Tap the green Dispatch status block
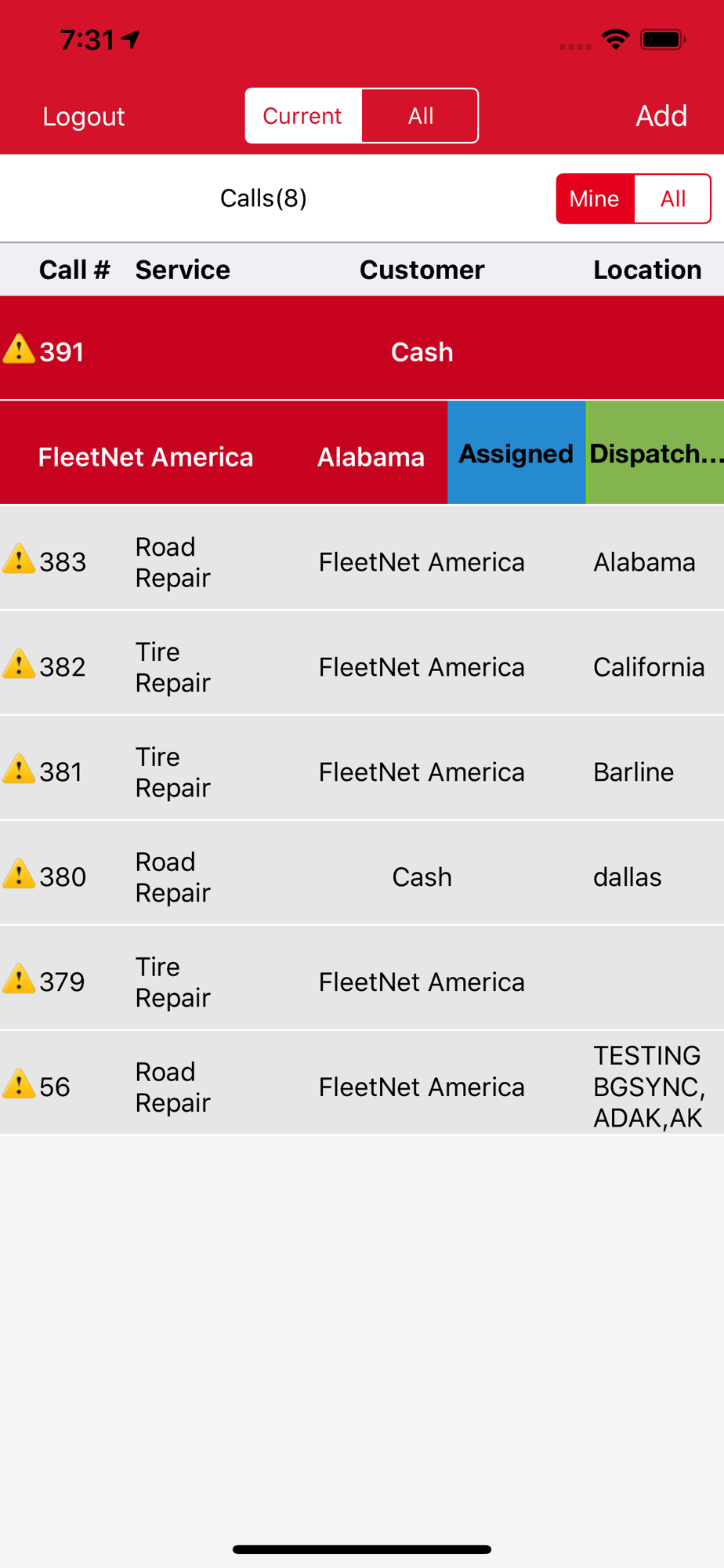The width and height of the screenshot is (724, 1568). pyautogui.click(x=655, y=452)
